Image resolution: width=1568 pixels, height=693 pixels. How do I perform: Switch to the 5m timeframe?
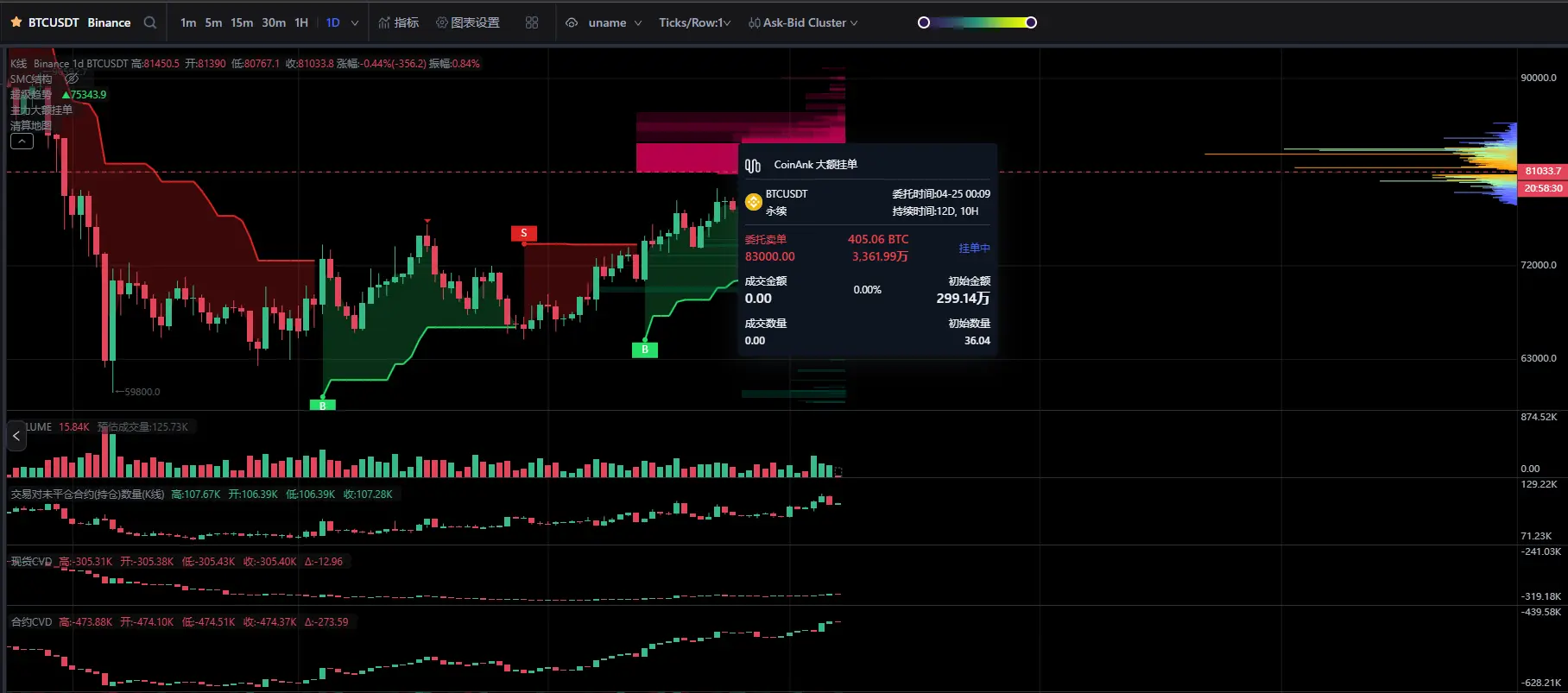pyautogui.click(x=214, y=22)
